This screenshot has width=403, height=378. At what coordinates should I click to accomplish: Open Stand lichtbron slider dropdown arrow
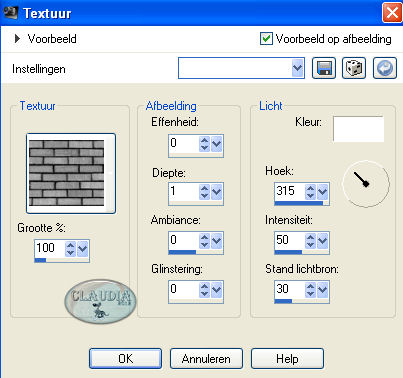point(323,290)
